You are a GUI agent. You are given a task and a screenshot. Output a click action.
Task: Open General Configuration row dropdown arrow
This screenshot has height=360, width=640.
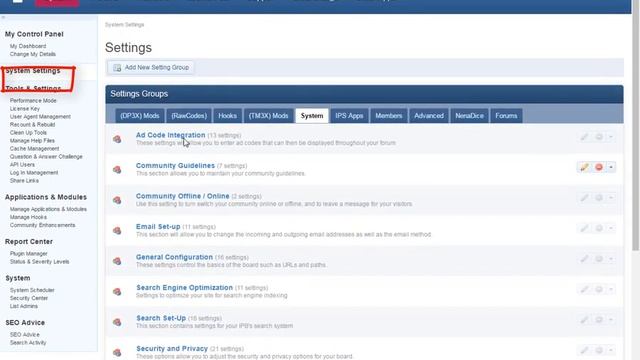(611, 259)
